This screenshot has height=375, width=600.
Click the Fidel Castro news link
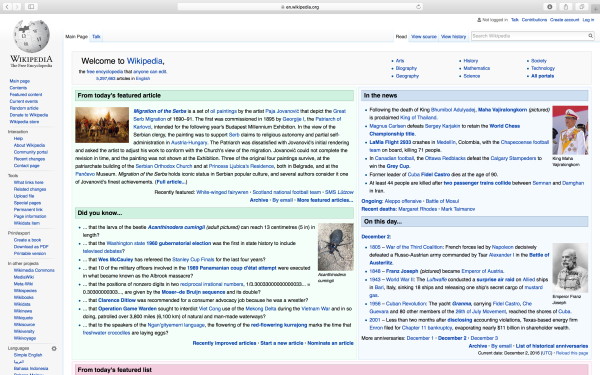click(435, 174)
